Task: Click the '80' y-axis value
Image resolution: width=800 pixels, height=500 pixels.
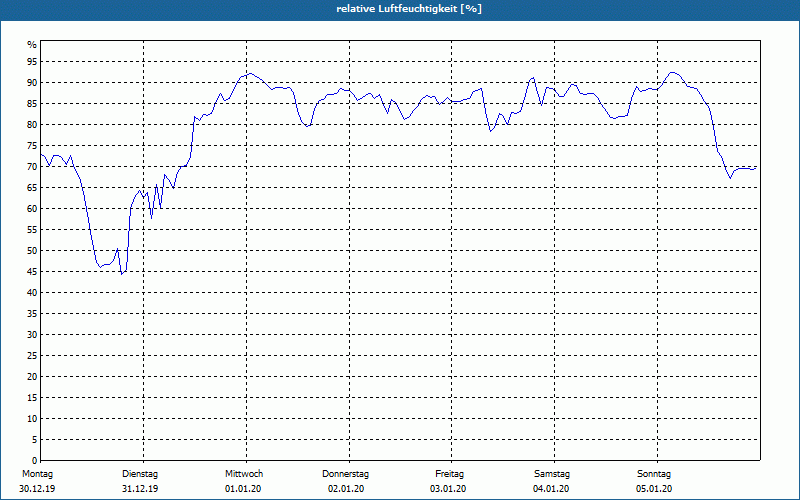Action: (x=32, y=124)
